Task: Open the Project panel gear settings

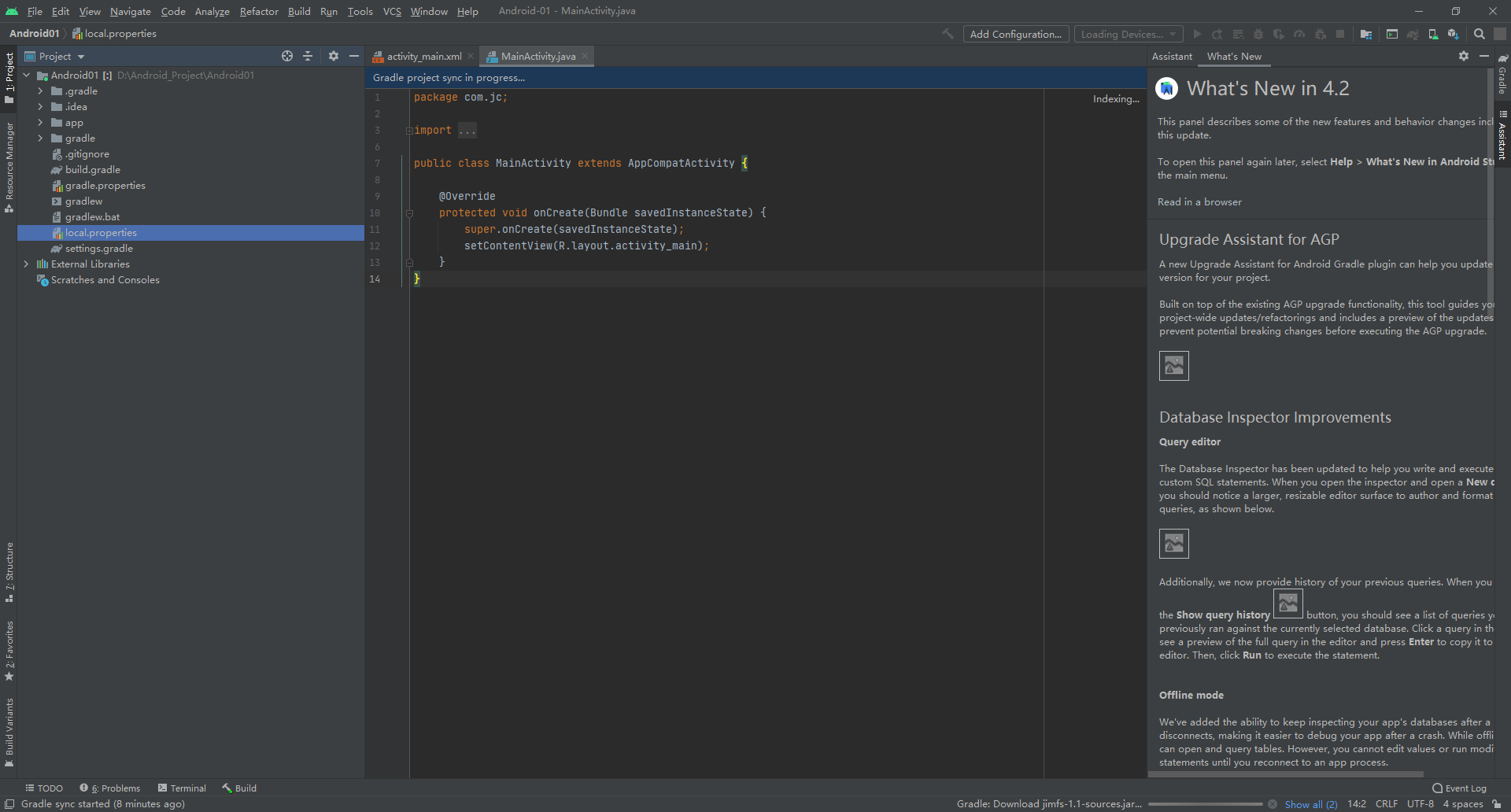Action: click(x=334, y=56)
